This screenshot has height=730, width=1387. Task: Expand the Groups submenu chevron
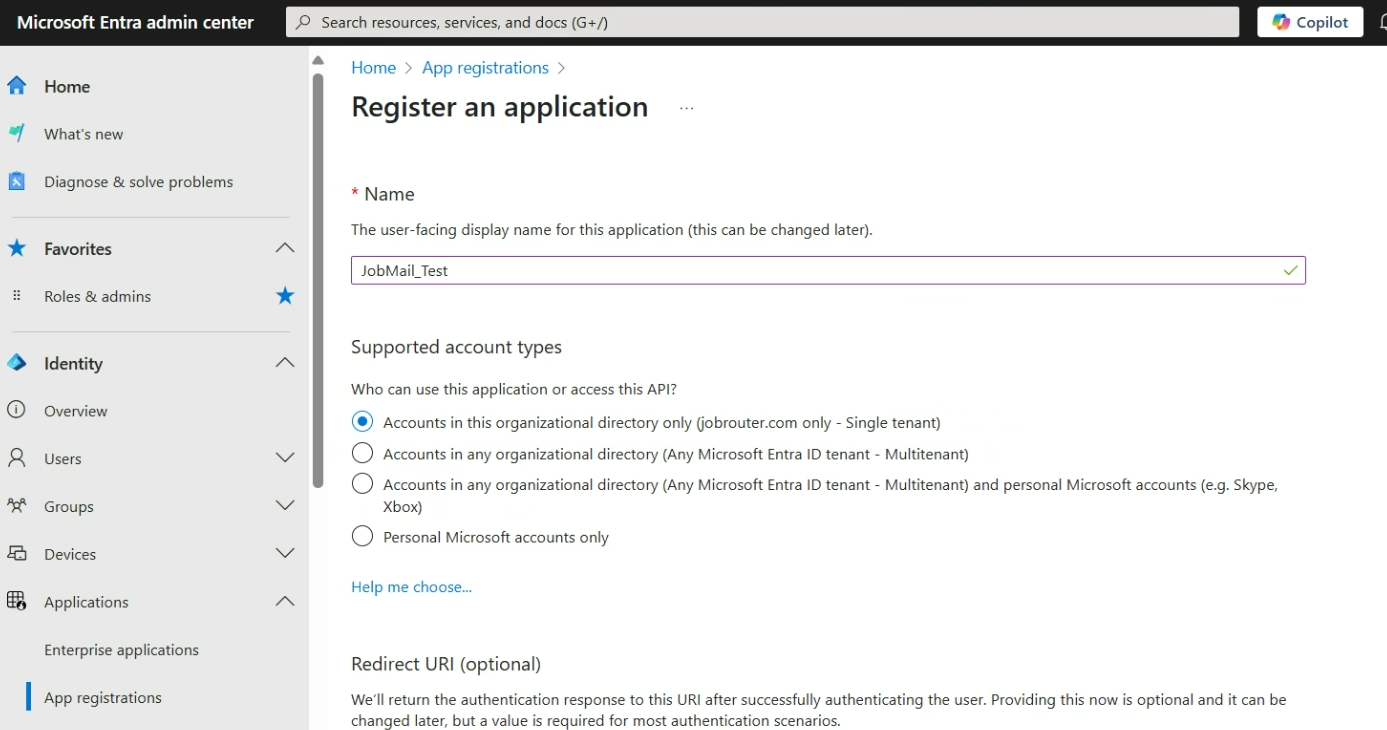tap(285, 506)
